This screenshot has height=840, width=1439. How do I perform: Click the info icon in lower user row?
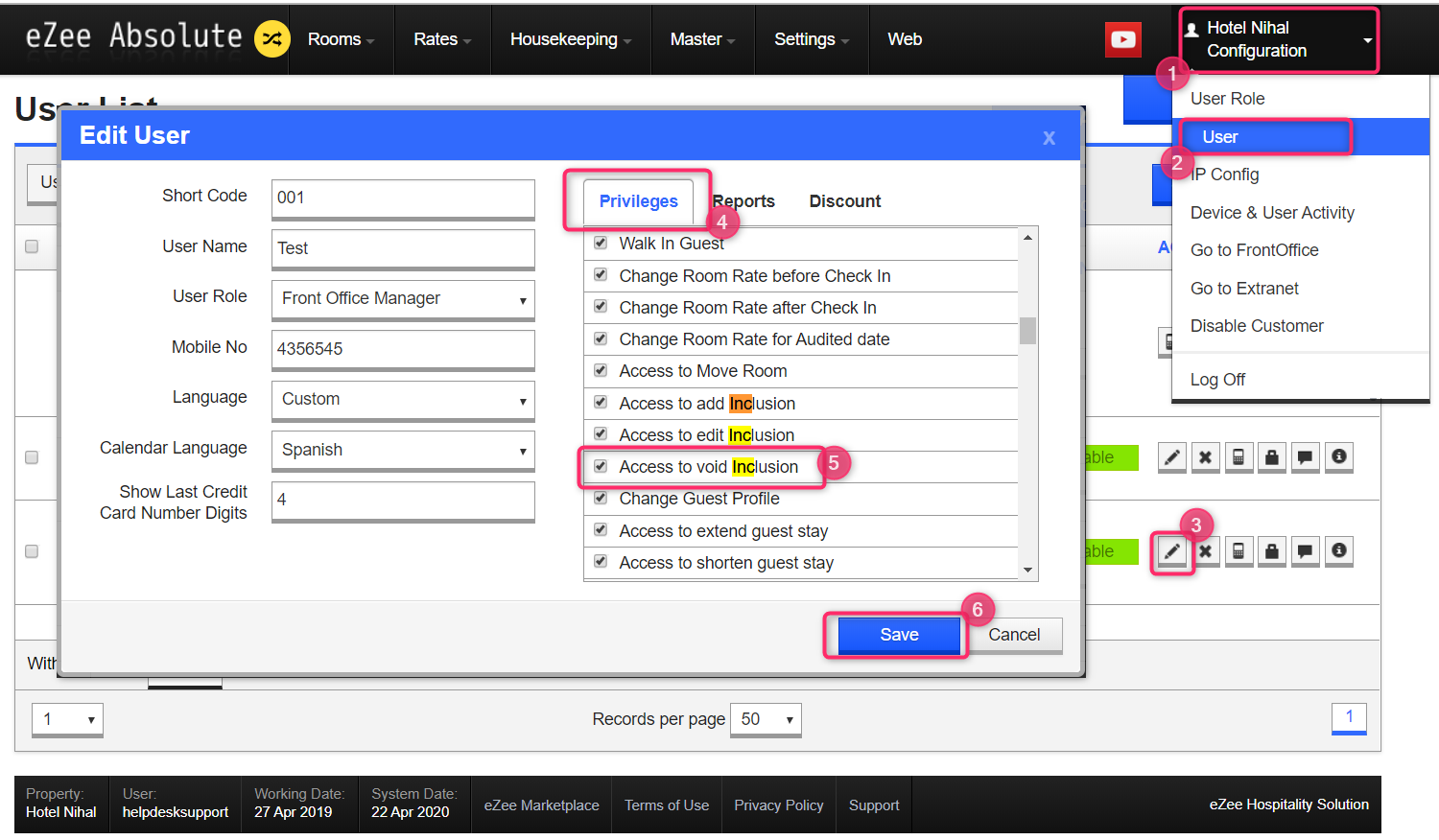[x=1339, y=551]
